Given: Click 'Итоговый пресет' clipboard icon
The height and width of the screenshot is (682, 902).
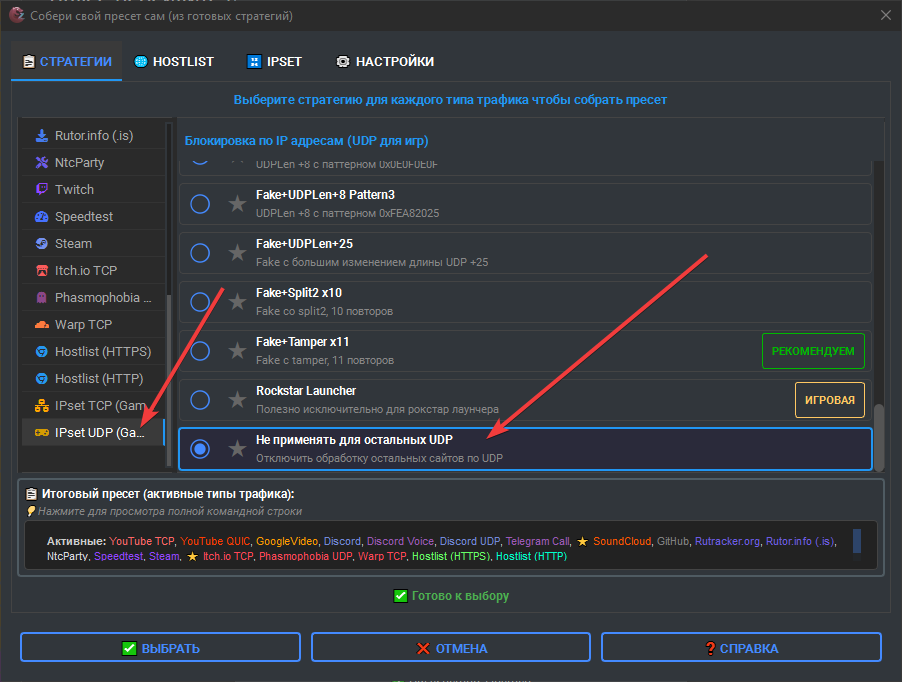Looking at the screenshot, I should [31, 494].
